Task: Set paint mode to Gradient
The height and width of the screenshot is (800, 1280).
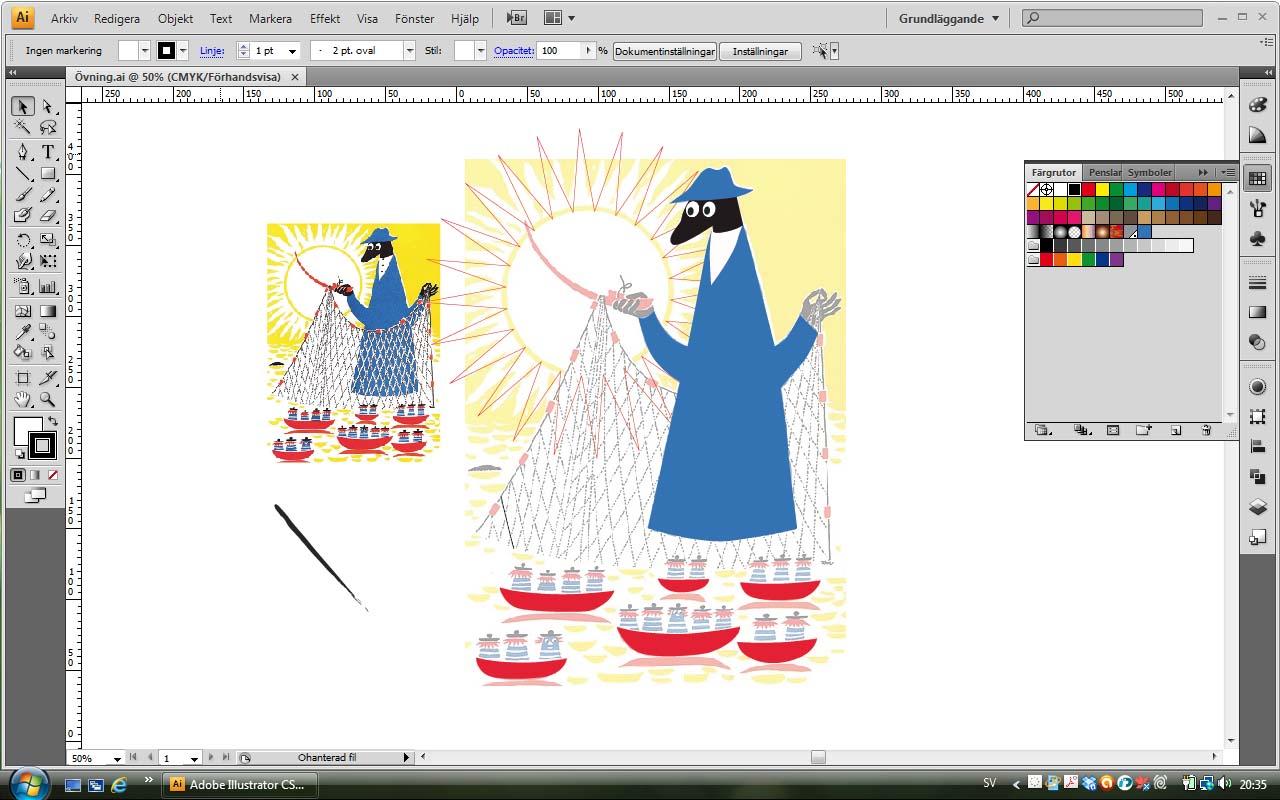Action: pyautogui.click(x=36, y=475)
